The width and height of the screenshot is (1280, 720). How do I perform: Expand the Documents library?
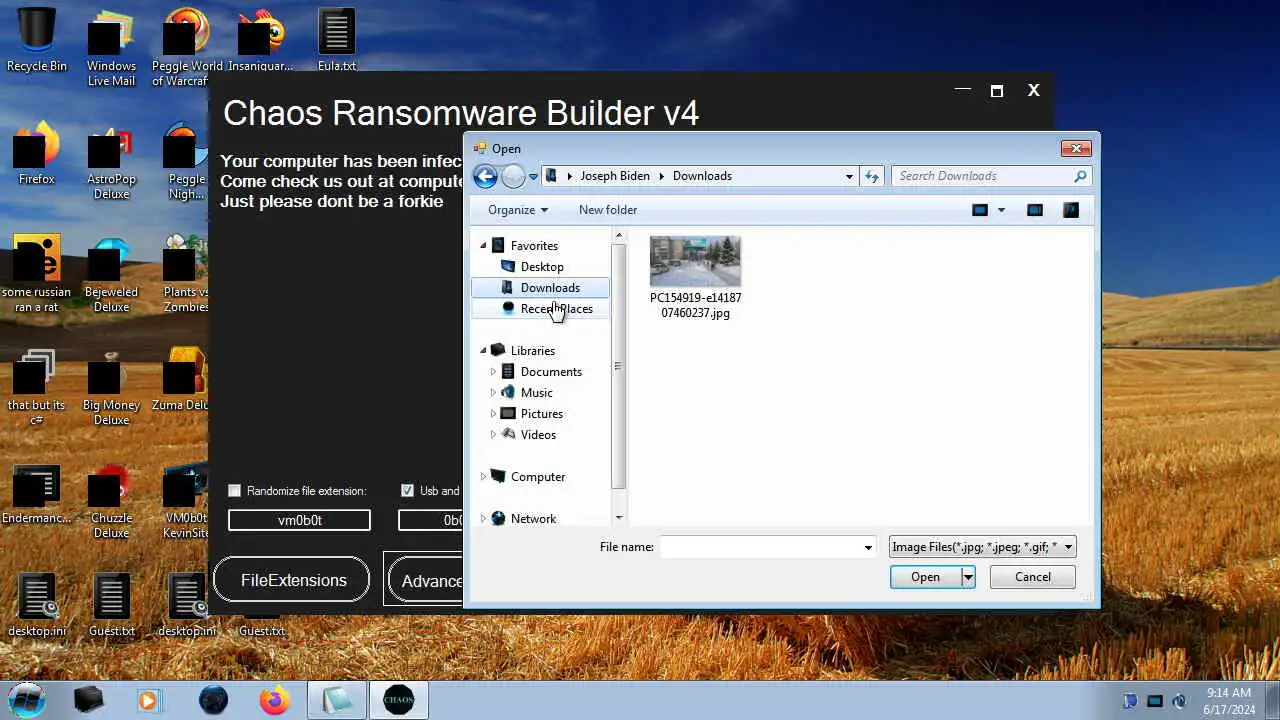(493, 372)
